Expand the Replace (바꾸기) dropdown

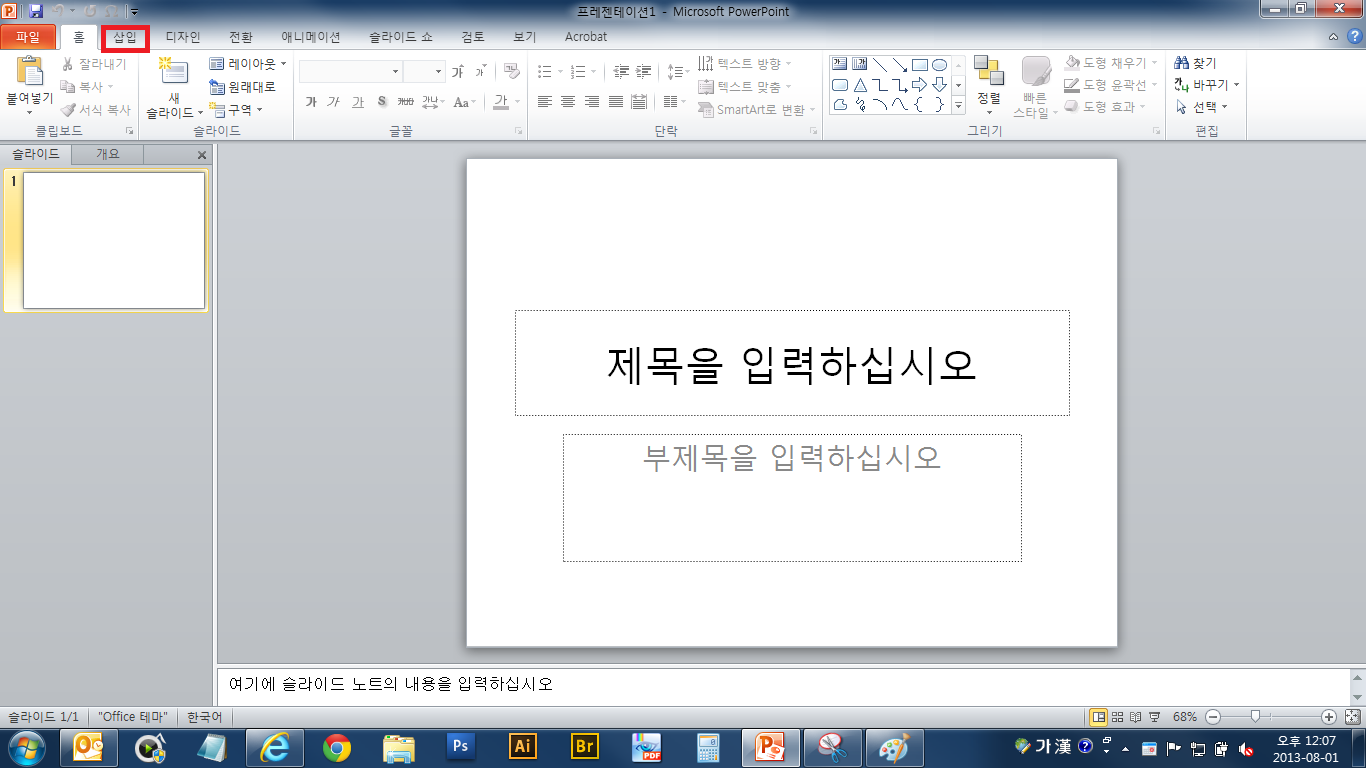(x=1236, y=85)
